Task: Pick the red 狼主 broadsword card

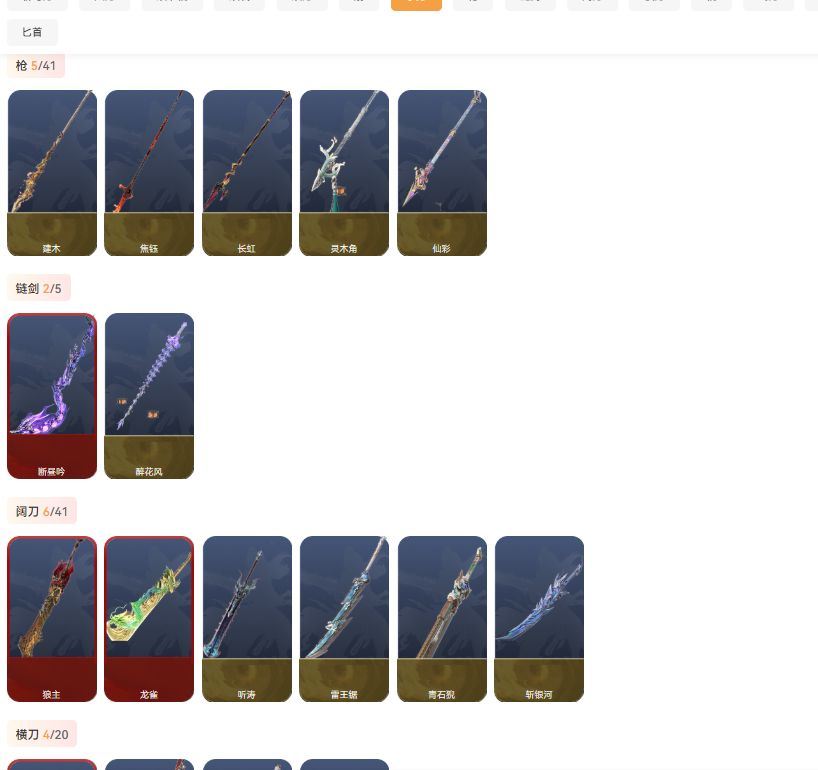Action: 52,619
